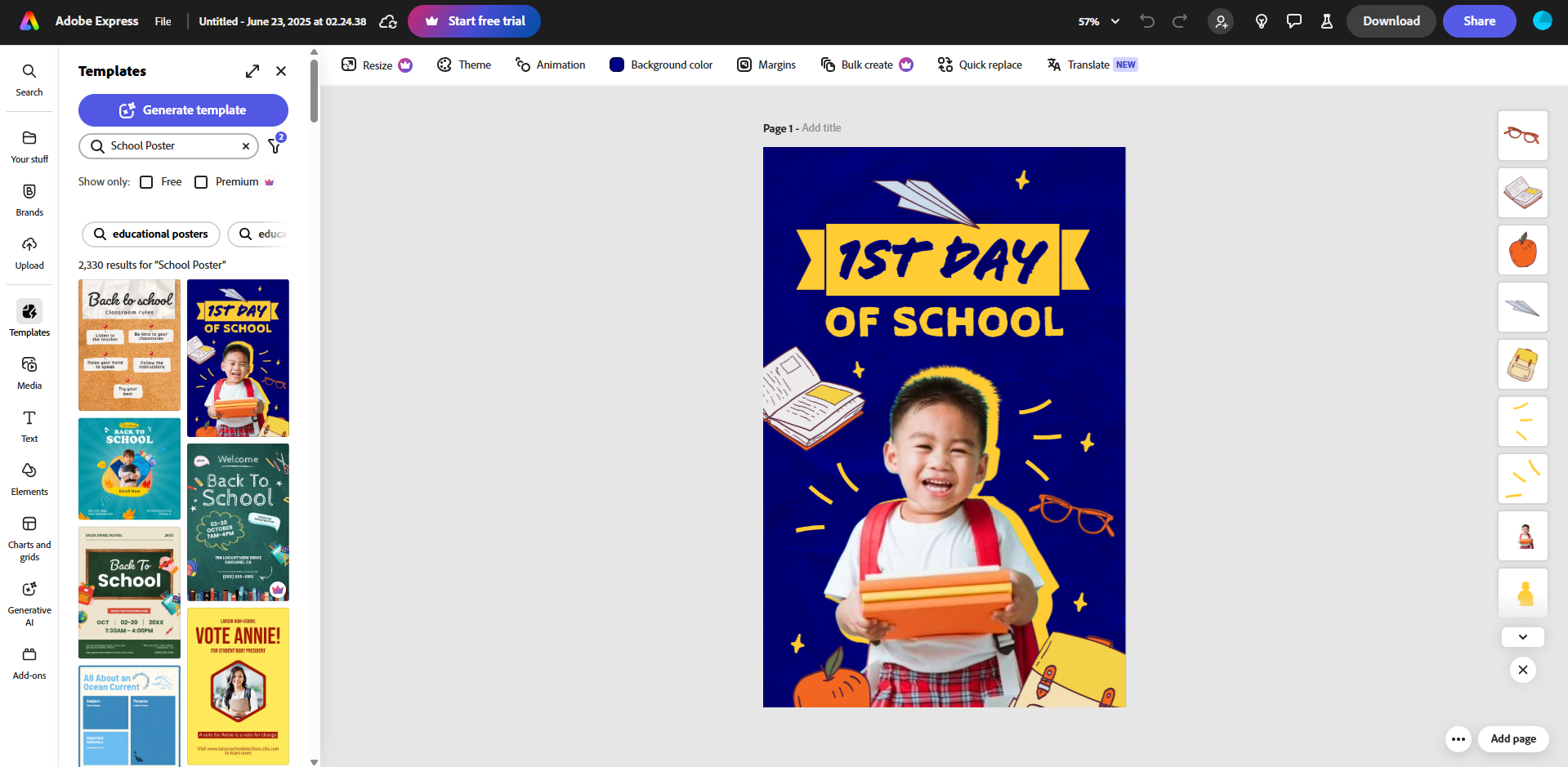This screenshot has height=767, width=1568.
Task: Select the Elements sidebar icon
Action: (29, 478)
